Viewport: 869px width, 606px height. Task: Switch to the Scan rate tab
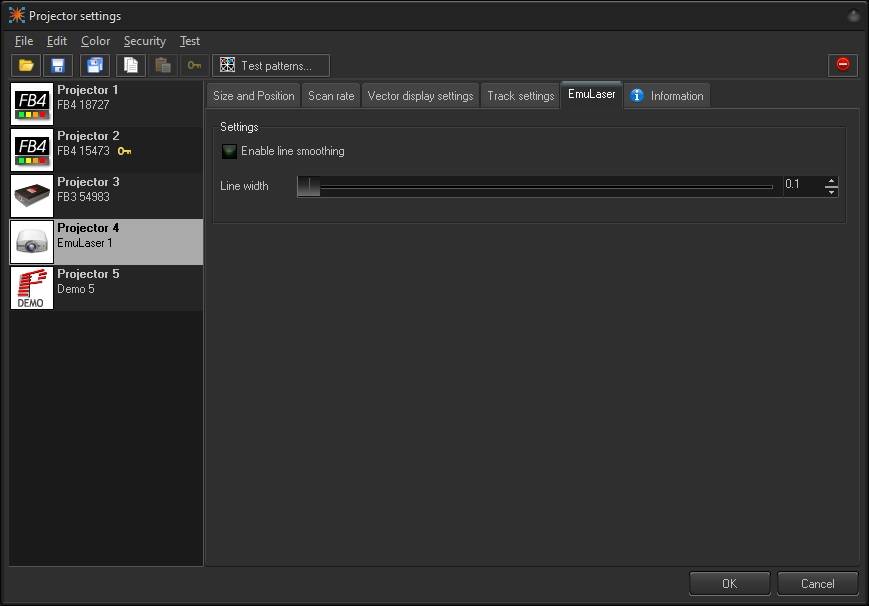pyautogui.click(x=331, y=95)
